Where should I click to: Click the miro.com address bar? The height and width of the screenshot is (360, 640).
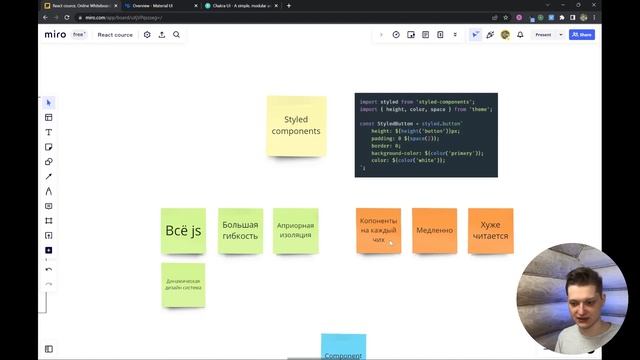282,18
